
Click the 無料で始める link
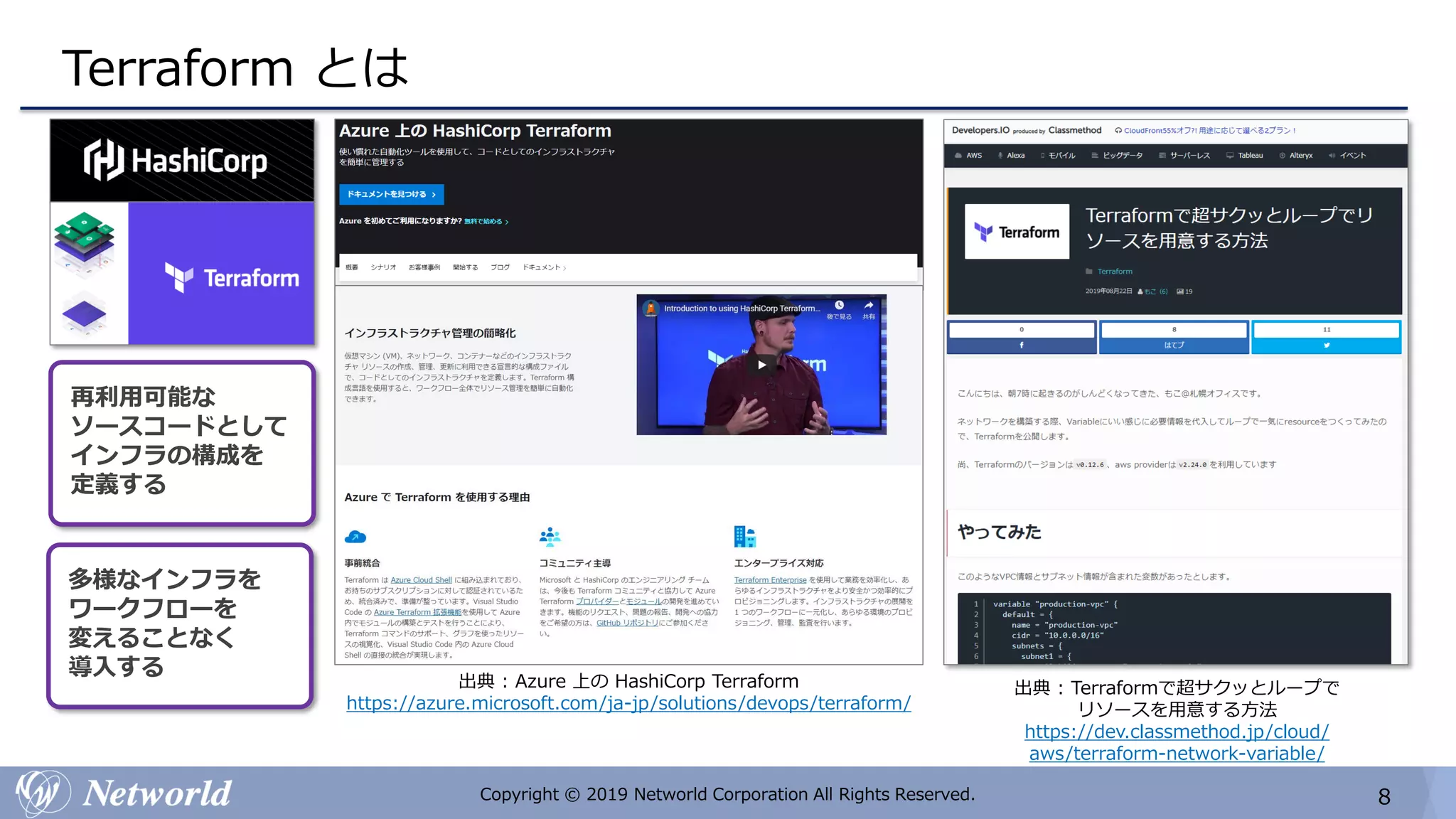pos(486,221)
